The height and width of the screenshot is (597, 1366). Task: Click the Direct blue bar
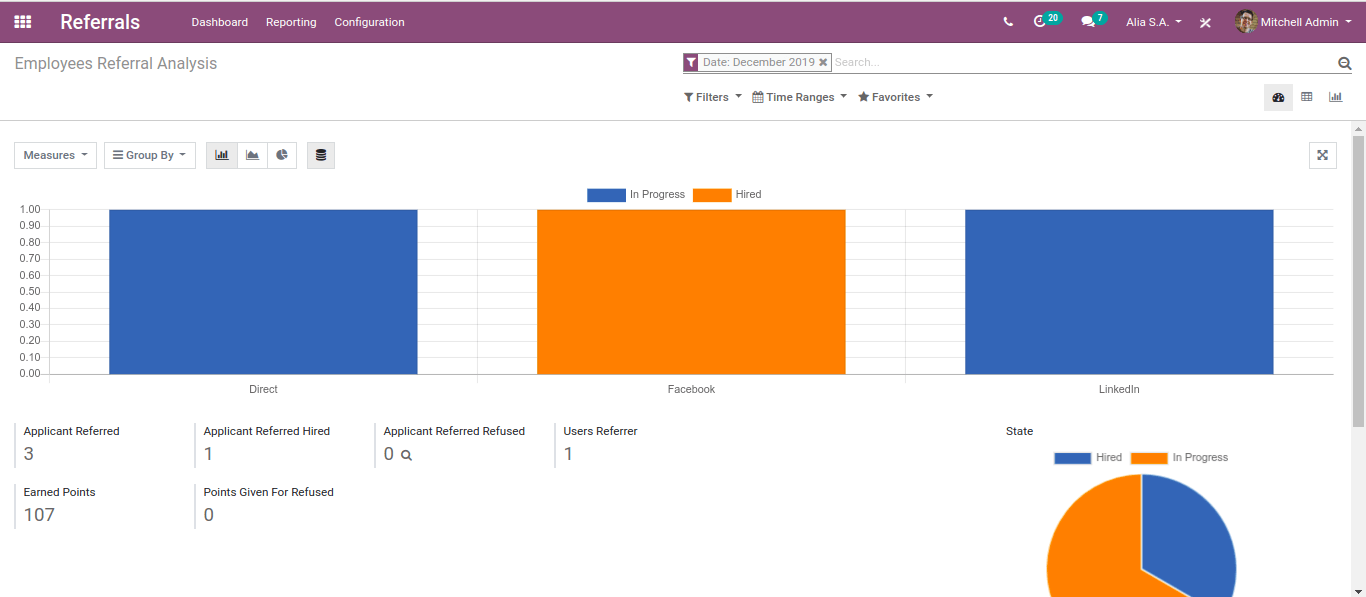pyautogui.click(x=263, y=292)
